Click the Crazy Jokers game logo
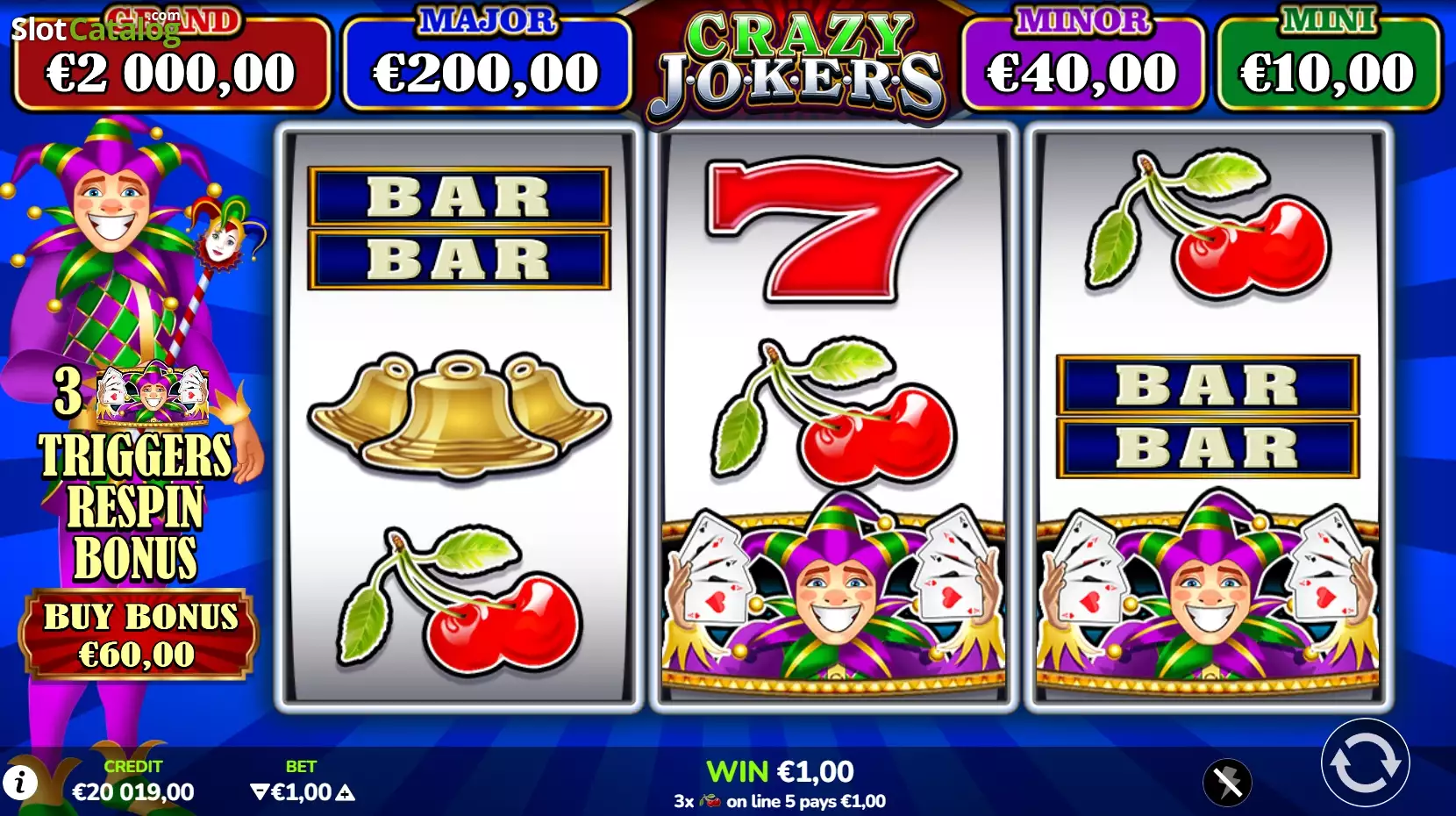The width and height of the screenshot is (1456, 816). pos(796,63)
